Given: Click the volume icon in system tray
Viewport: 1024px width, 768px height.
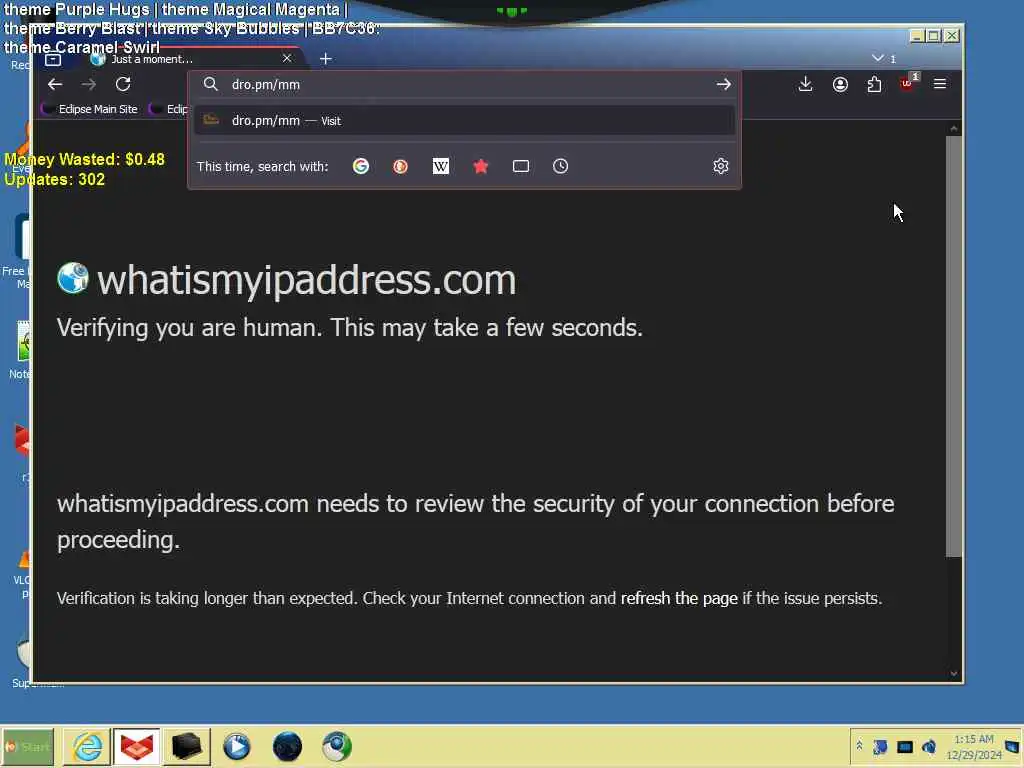Looking at the screenshot, I should (x=929, y=746).
